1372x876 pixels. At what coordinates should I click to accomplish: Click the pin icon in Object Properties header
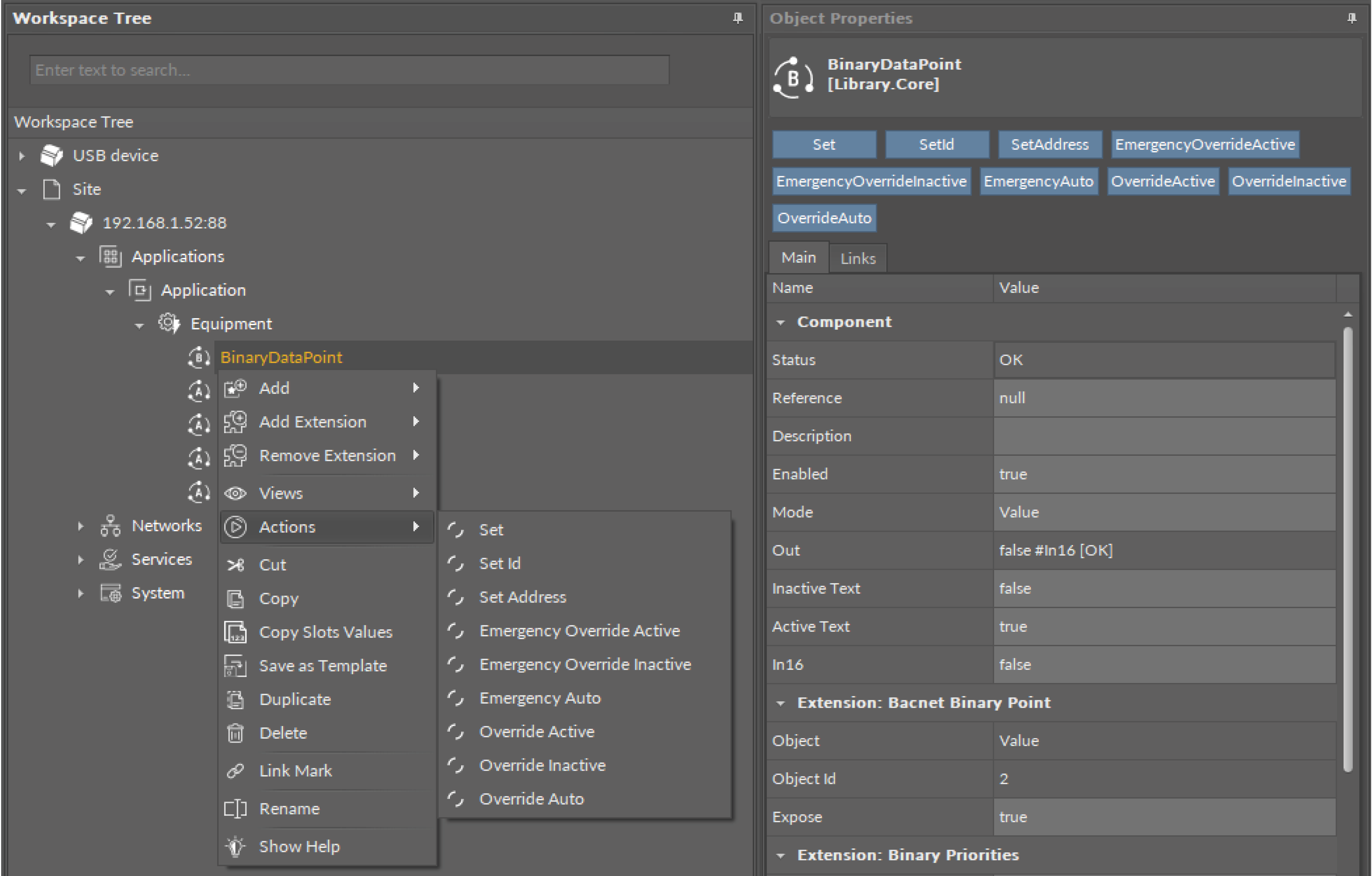coord(1351,18)
